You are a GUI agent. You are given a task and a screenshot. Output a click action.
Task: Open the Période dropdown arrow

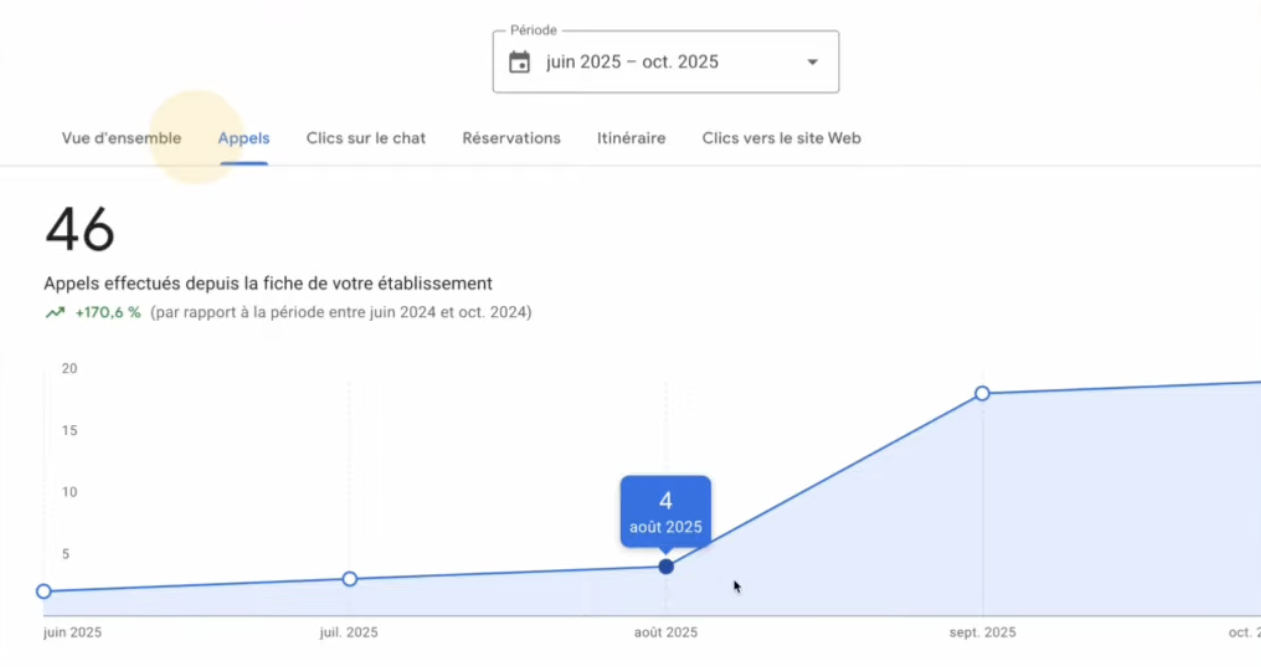point(812,61)
